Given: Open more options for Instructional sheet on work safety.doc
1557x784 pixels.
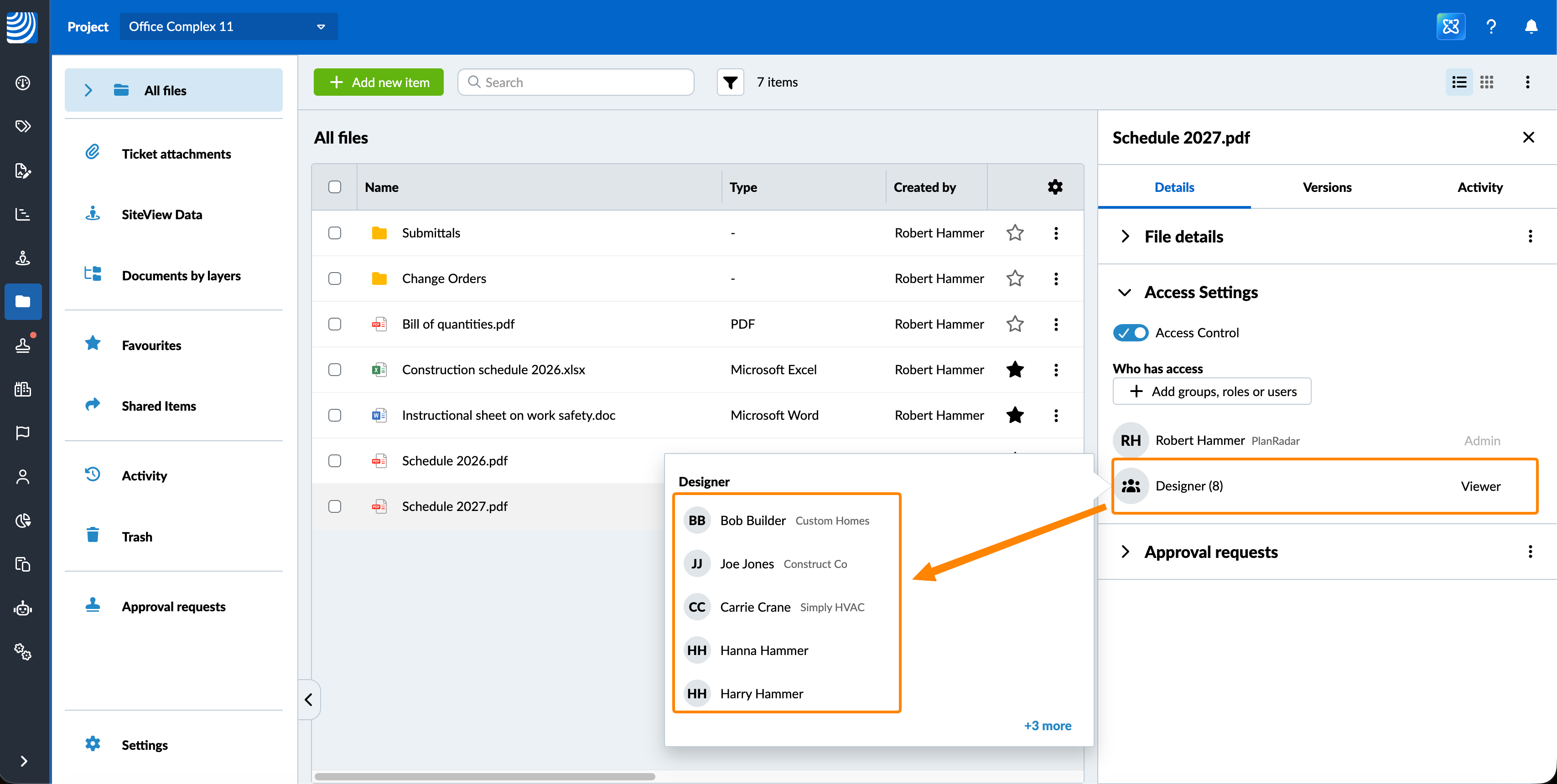Looking at the screenshot, I should (x=1056, y=416).
